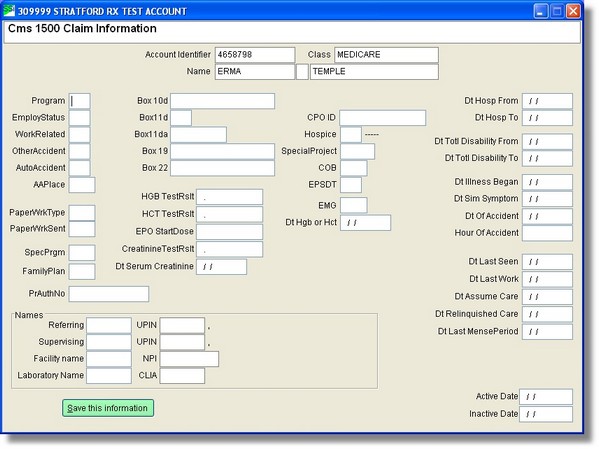Click the EmployStatus box
599x449 pixels.
click(x=79, y=118)
